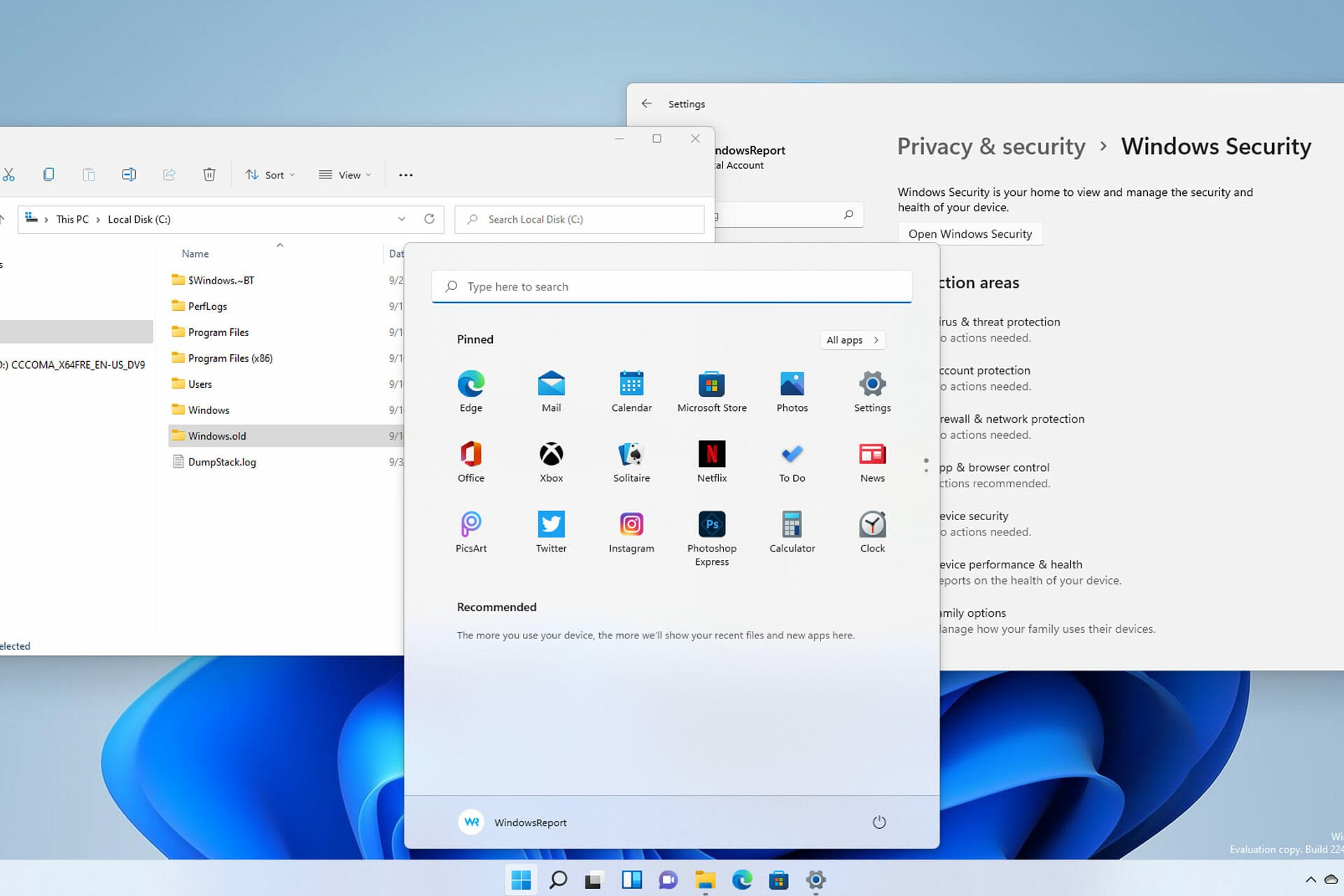
Task: Launch Photoshop Express from Start menu
Action: [x=712, y=538]
